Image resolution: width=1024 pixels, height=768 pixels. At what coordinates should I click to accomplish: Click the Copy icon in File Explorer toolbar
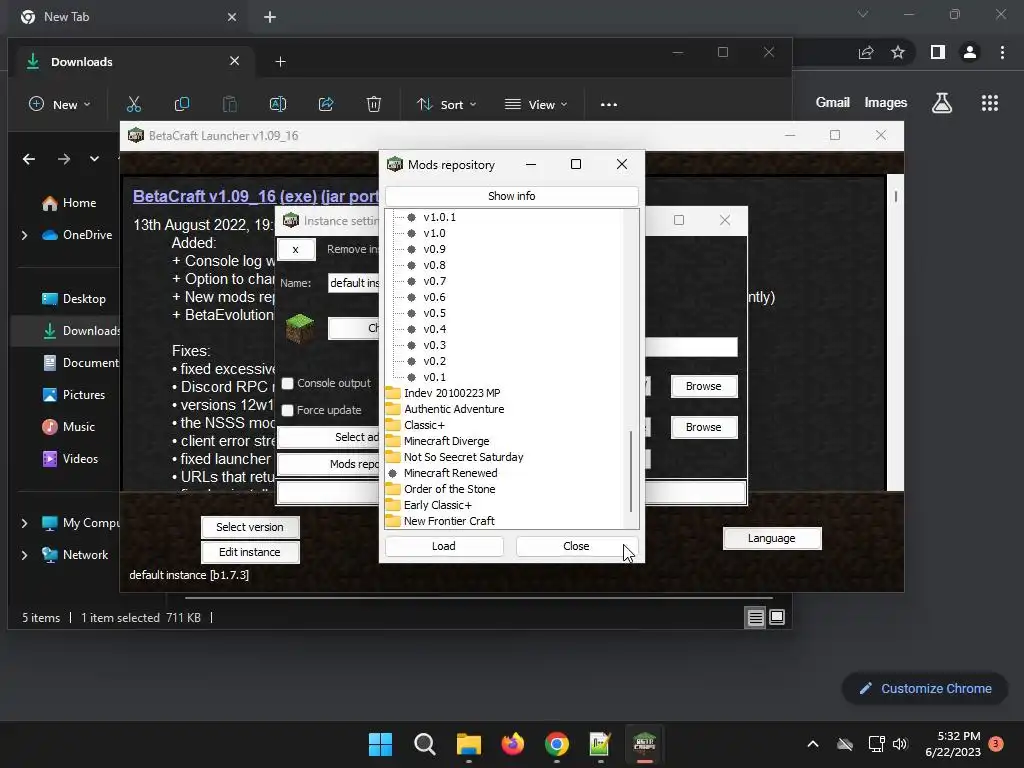pyautogui.click(x=182, y=104)
